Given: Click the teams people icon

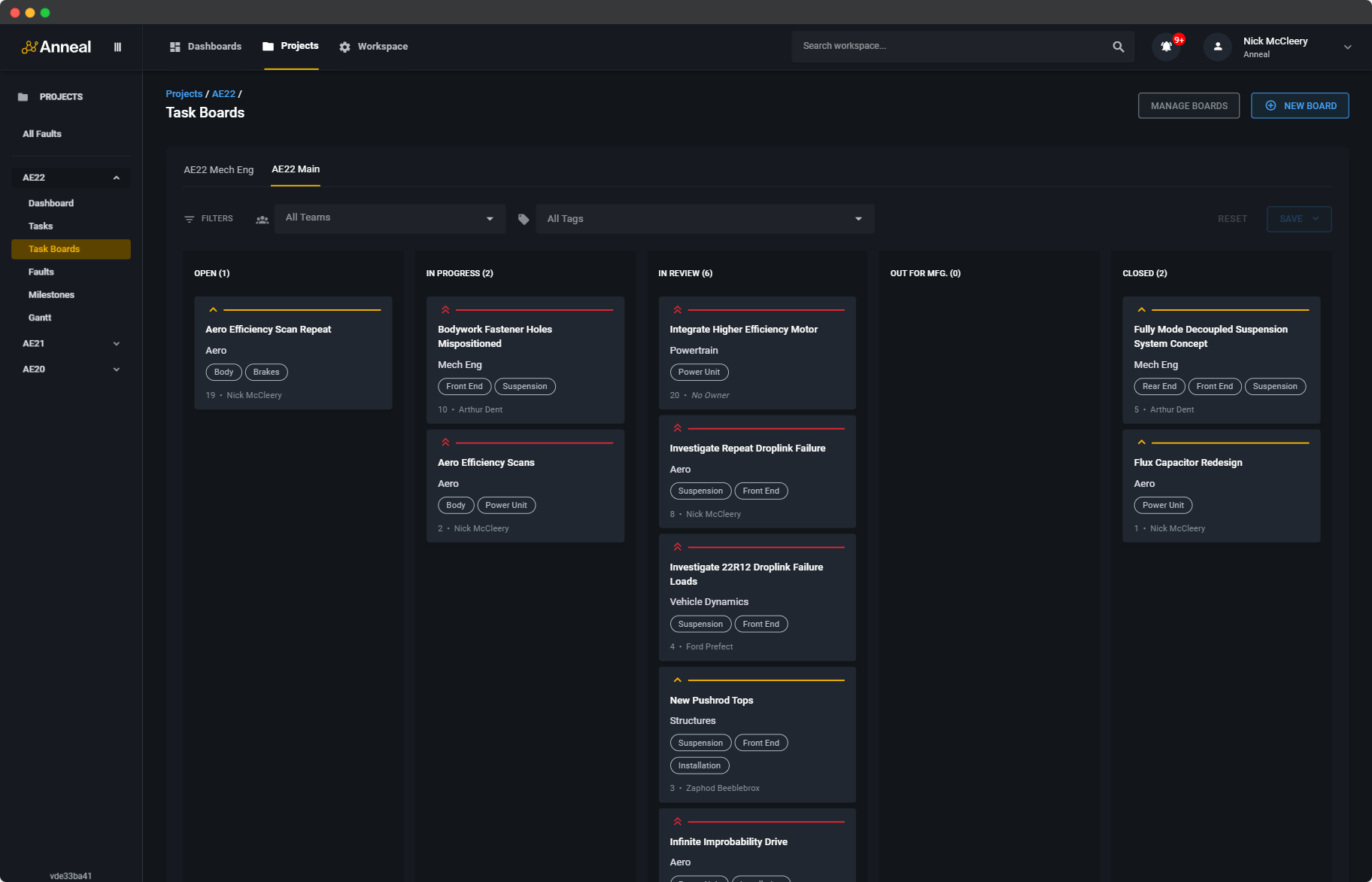Looking at the screenshot, I should [x=262, y=220].
